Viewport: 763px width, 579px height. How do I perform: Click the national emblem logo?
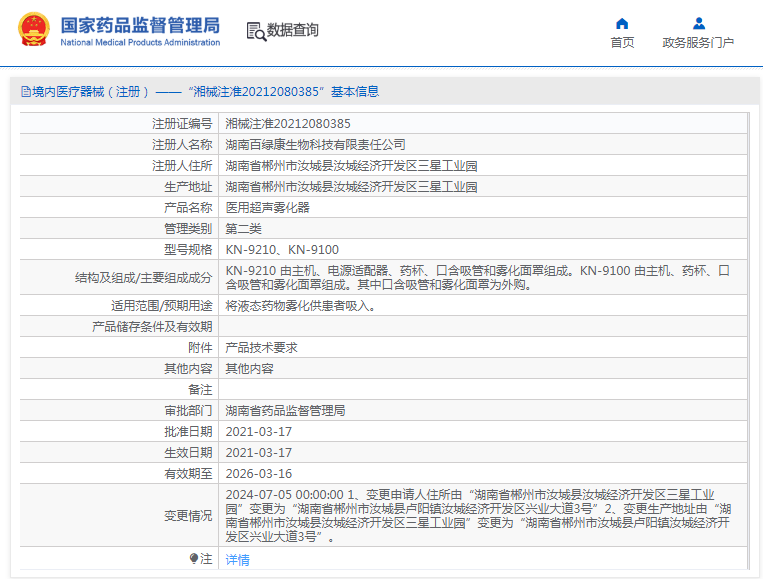(x=34, y=29)
